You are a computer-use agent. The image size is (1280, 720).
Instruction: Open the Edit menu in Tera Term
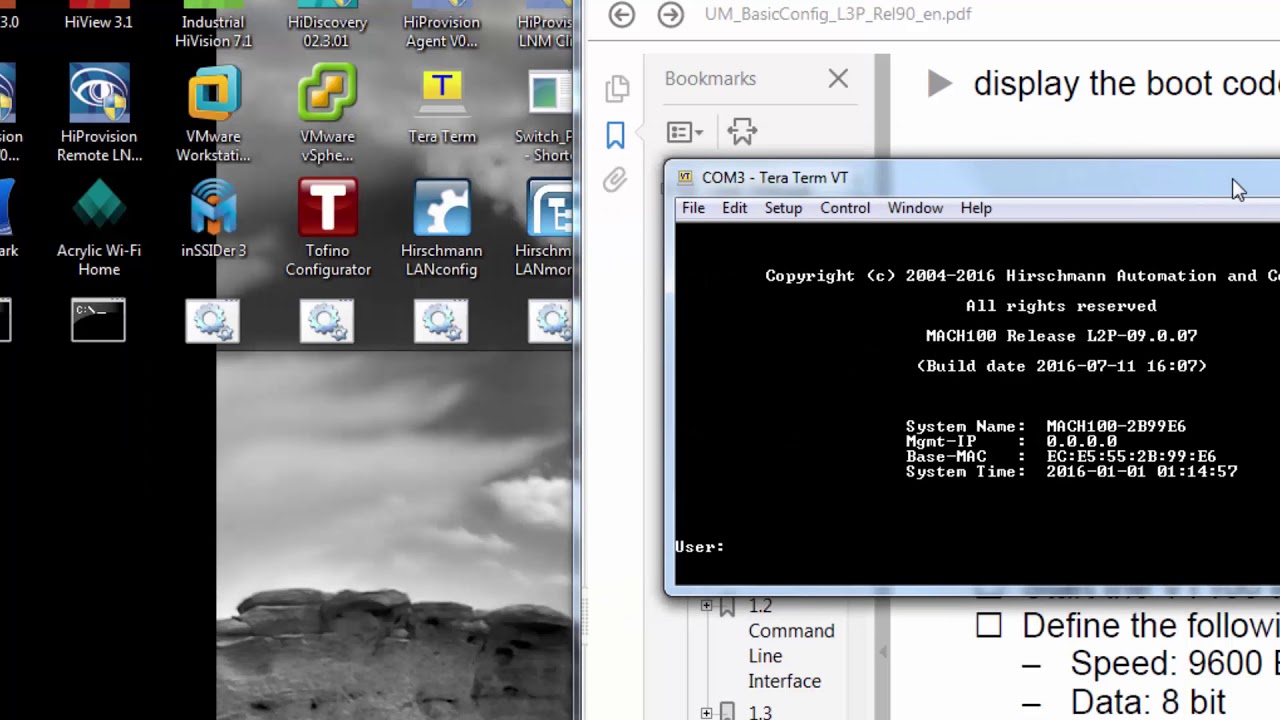coord(734,208)
